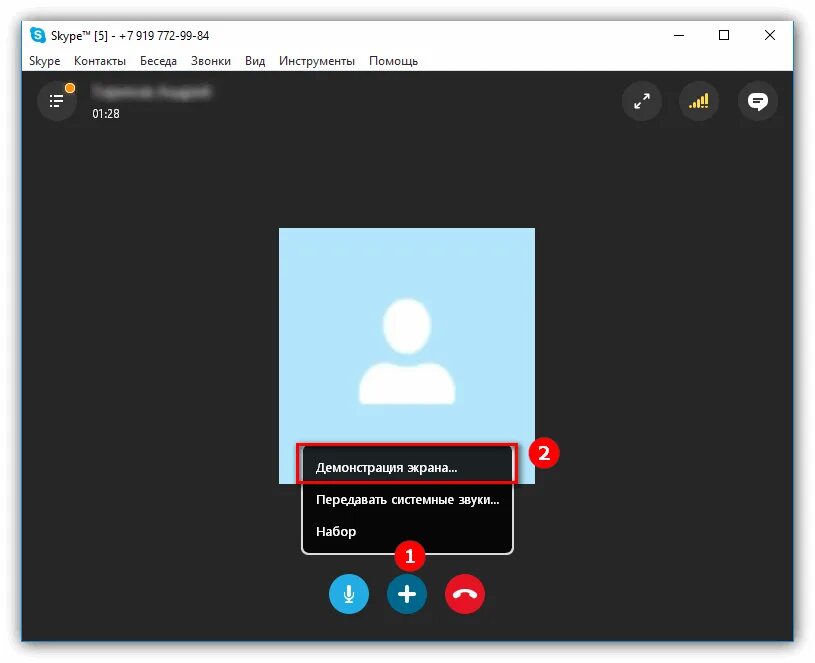
Task: Select "Демонстрация экрана..." menu entry
Action: coord(407,467)
